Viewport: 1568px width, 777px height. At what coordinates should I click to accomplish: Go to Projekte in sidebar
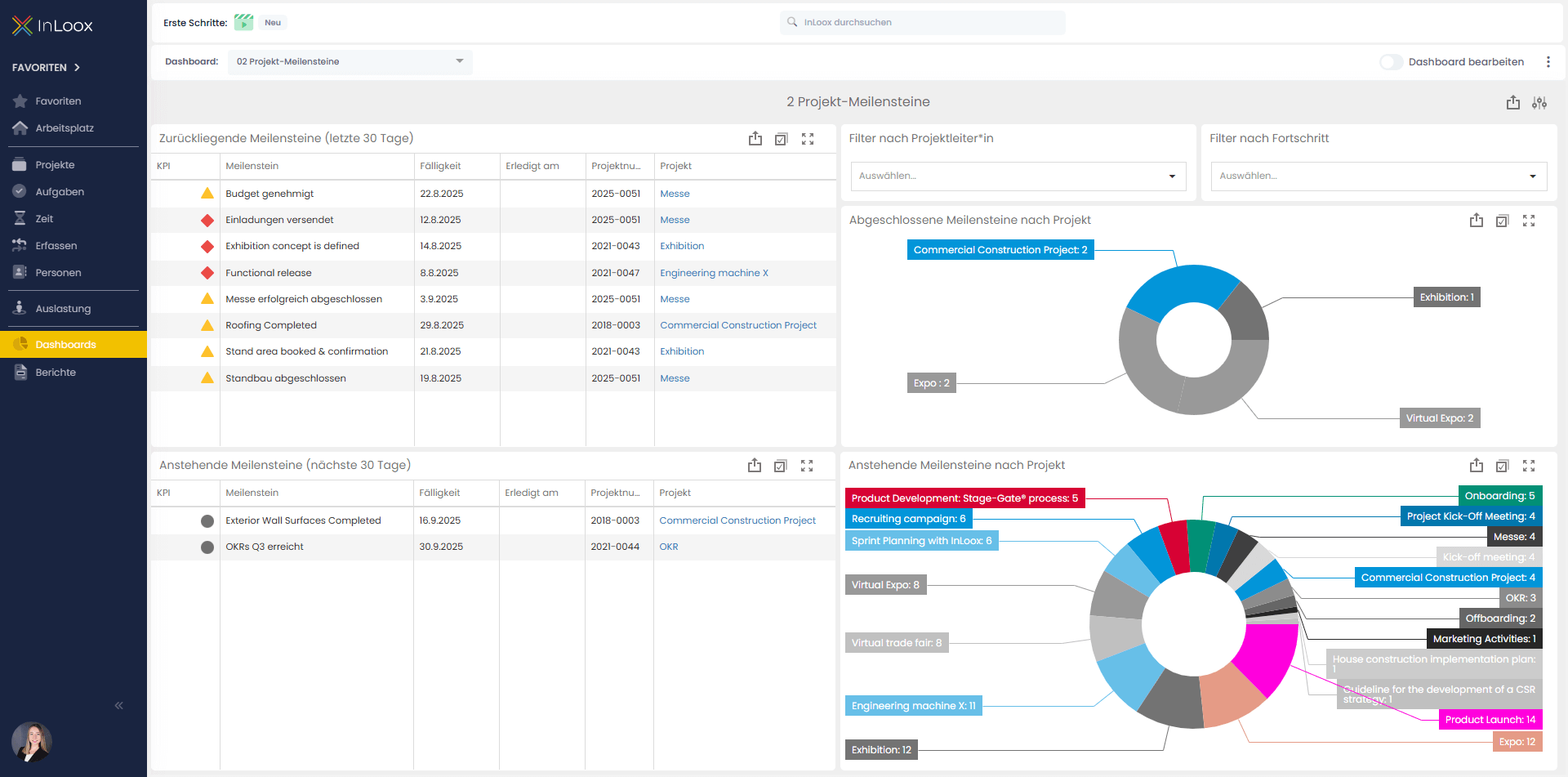(55, 165)
